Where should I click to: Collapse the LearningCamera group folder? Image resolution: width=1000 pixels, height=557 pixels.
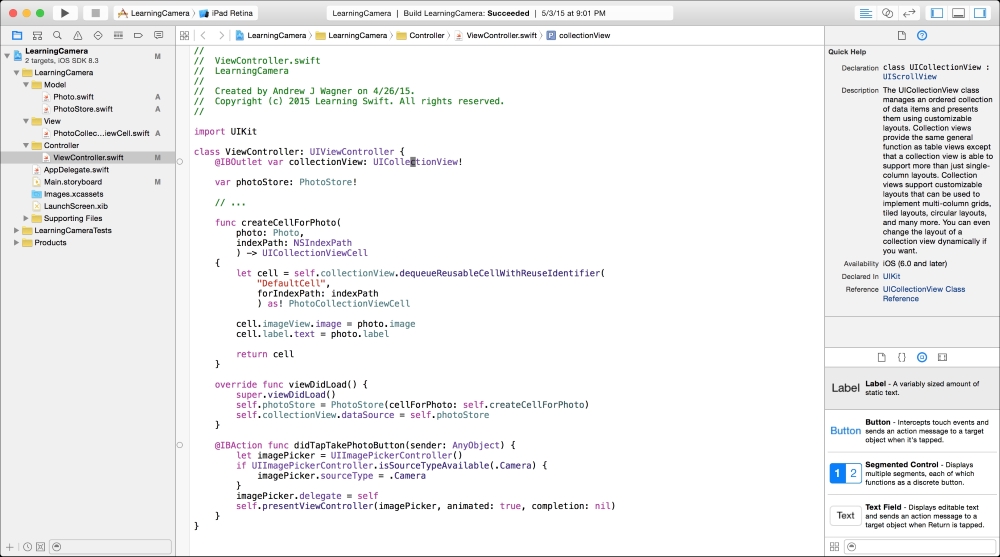[x=17, y=73]
